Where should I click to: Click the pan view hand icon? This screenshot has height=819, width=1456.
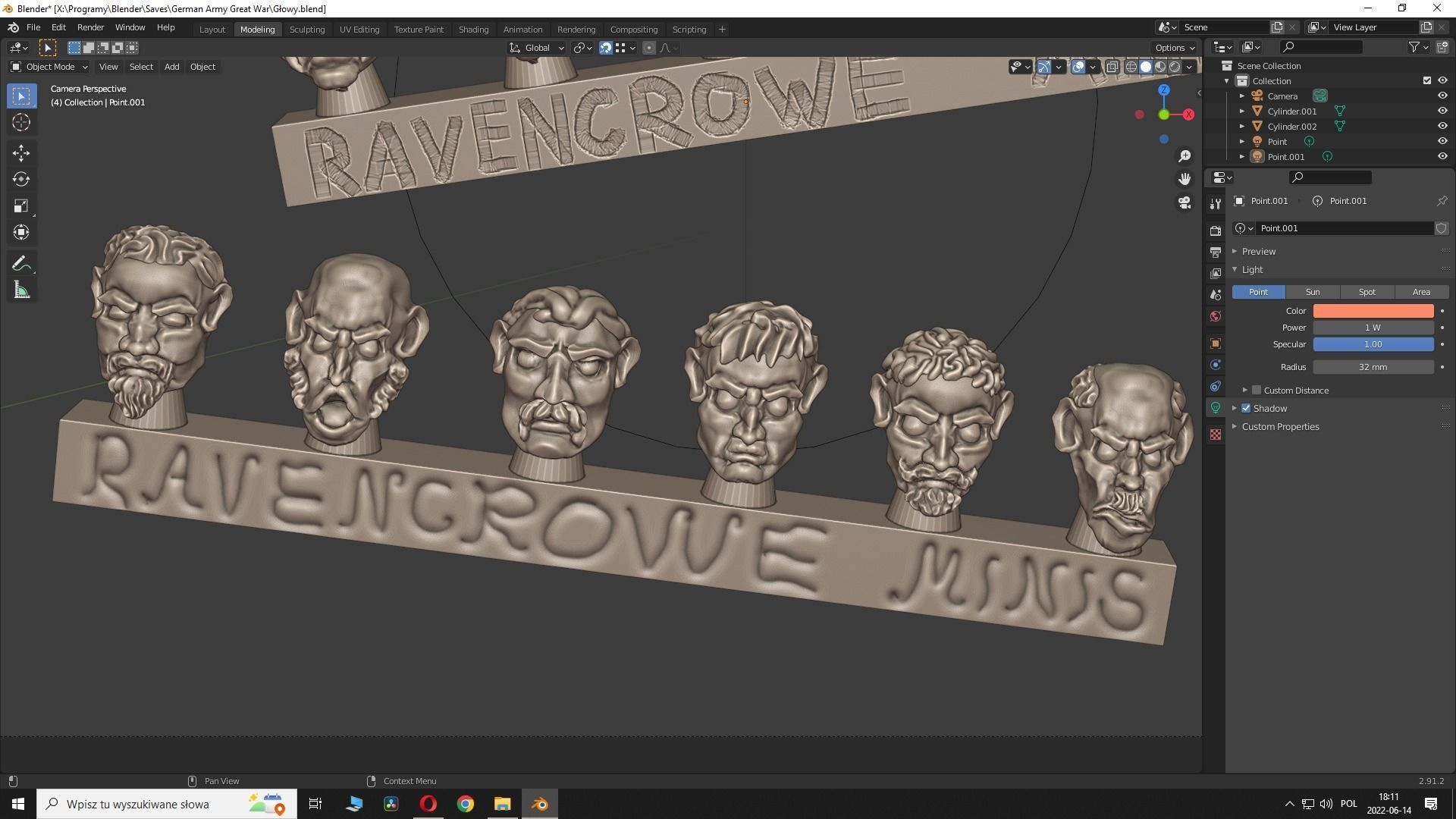[x=1185, y=180]
